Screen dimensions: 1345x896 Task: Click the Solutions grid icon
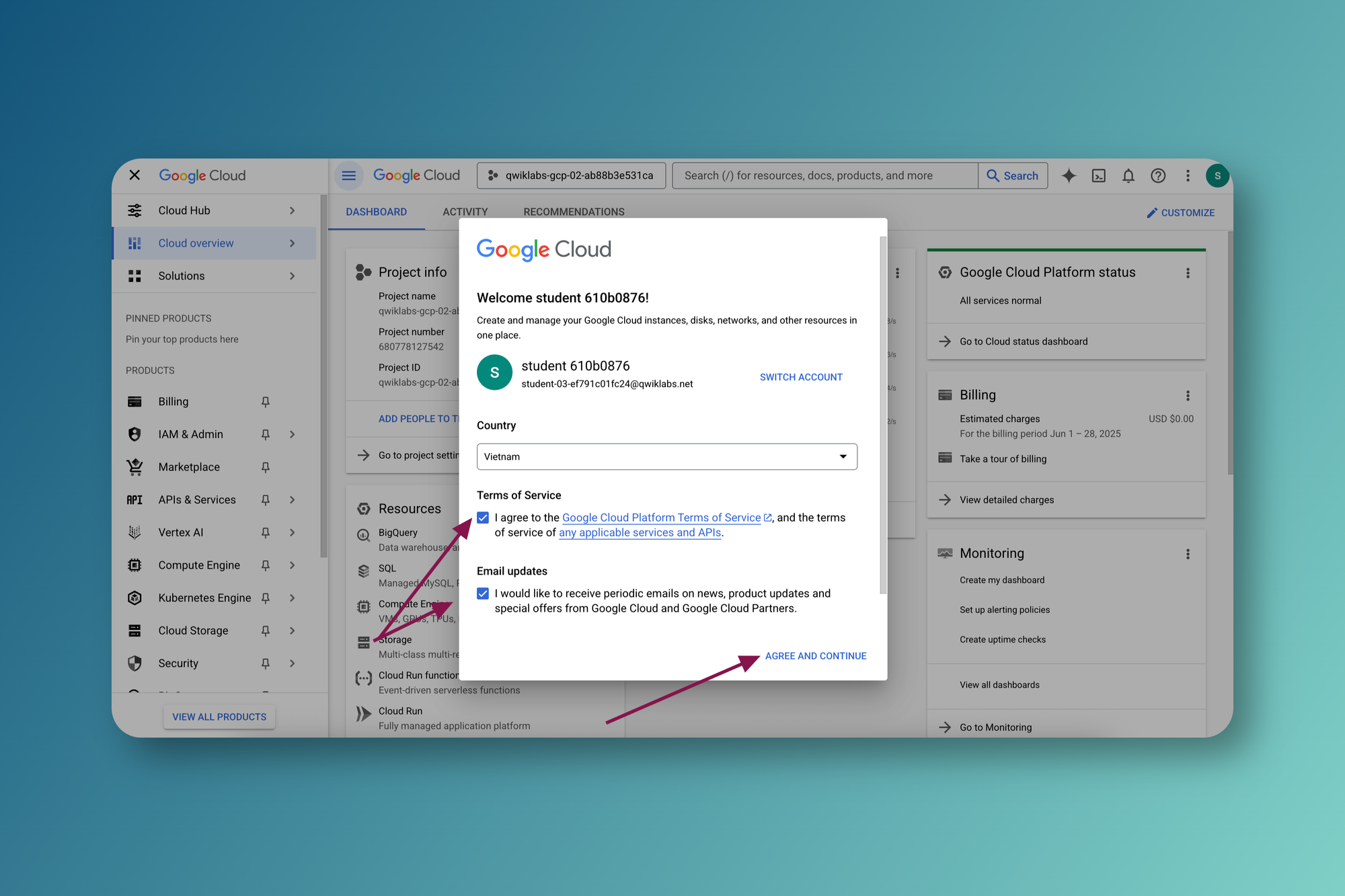pos(134,276)
